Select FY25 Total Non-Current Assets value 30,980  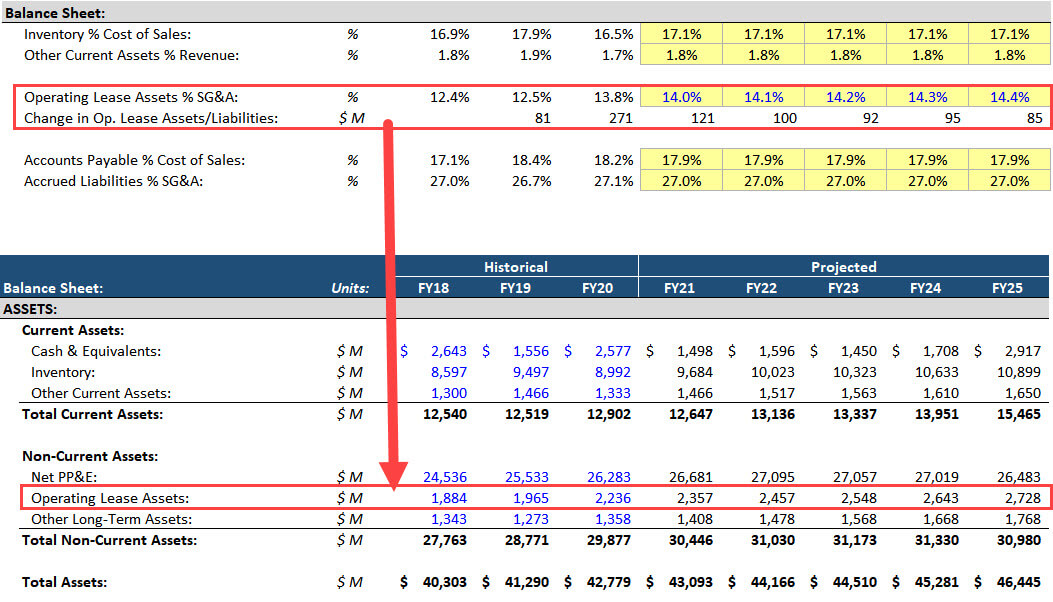point(1019,540)
